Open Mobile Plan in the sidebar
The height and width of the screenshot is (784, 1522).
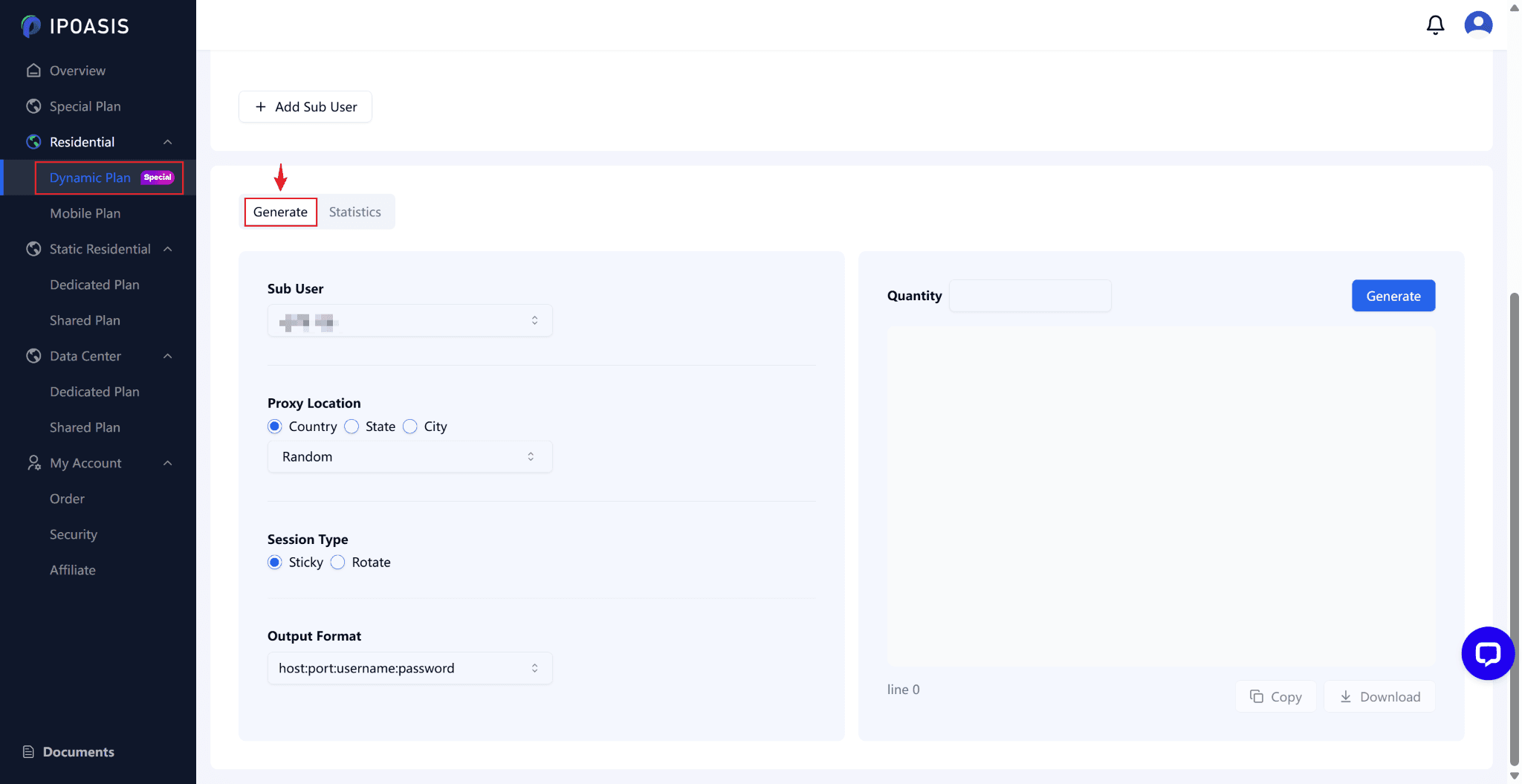(85, 213)
